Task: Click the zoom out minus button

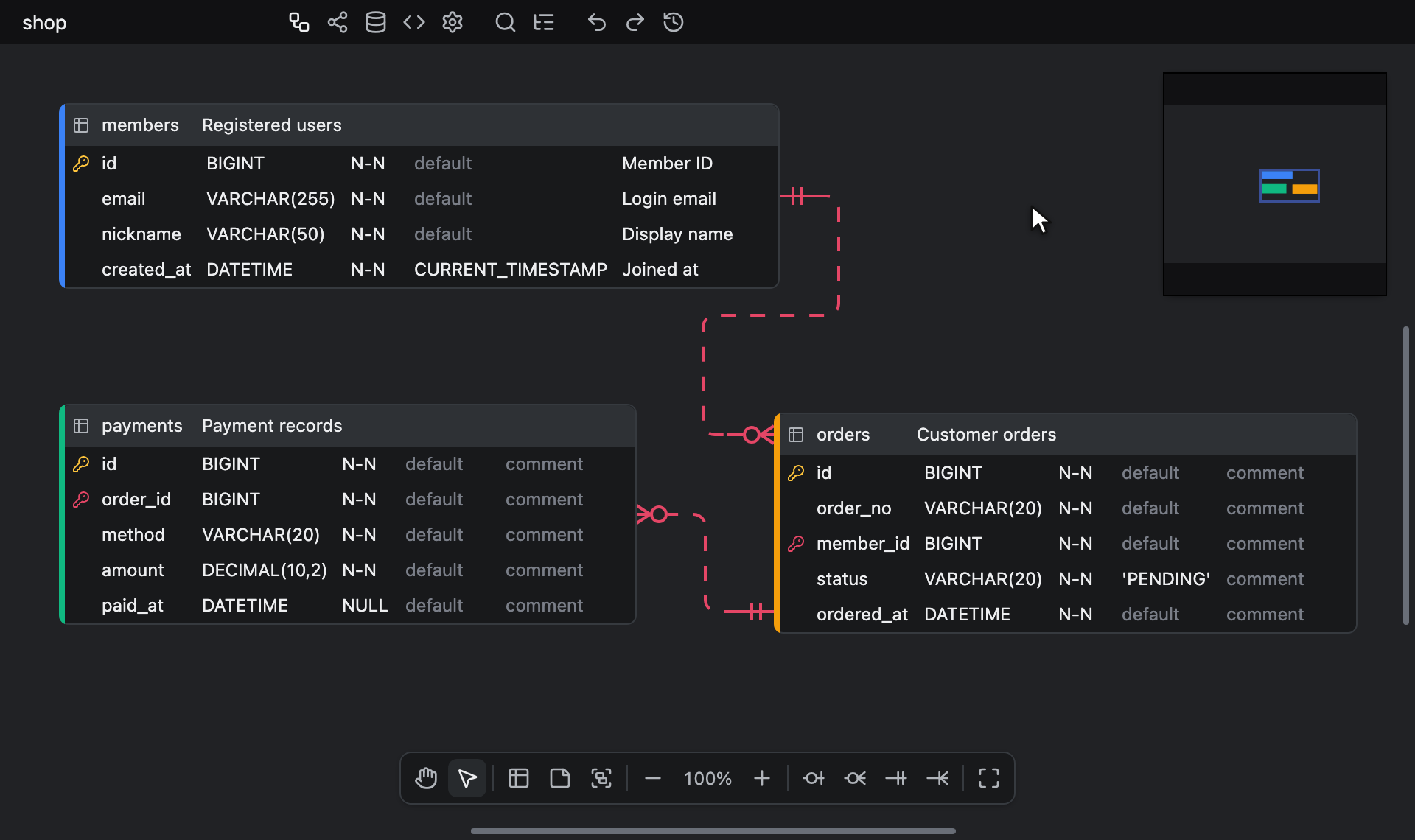Action: tap(653, 778)
